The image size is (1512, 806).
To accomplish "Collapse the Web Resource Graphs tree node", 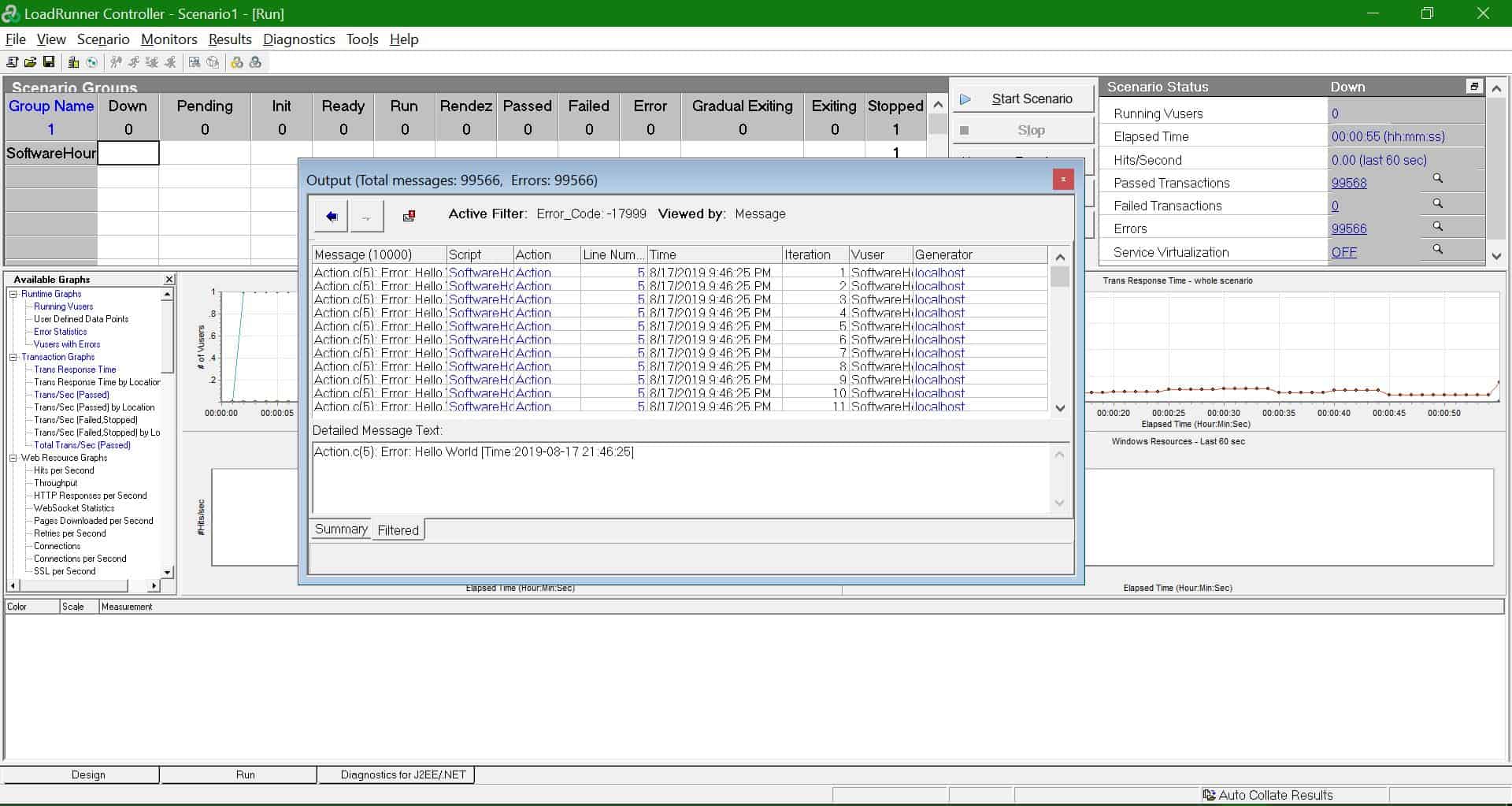I will (13, 458).
